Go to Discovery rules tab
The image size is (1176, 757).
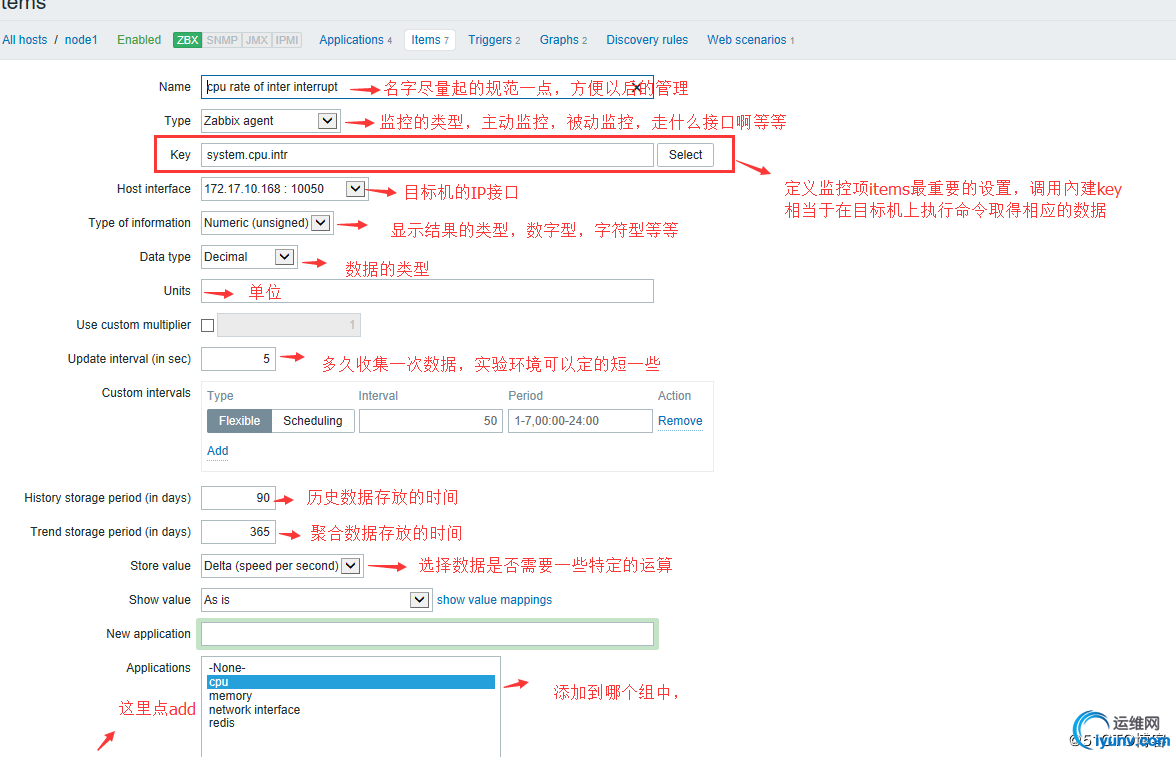click(646, 40)
